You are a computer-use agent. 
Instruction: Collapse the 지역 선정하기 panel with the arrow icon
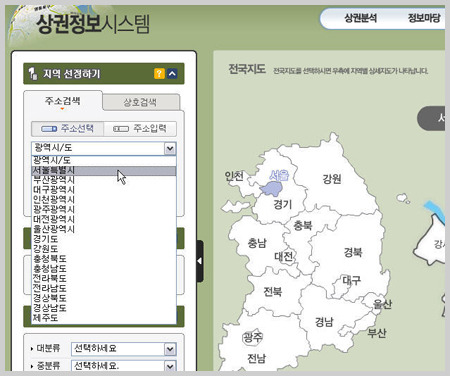coord(172,73)
